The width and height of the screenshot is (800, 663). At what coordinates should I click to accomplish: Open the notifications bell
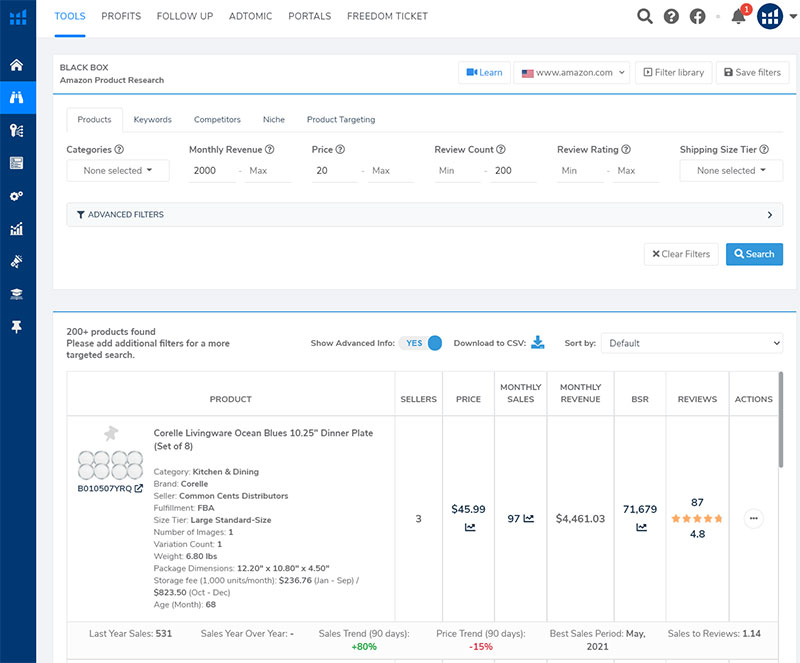tap(738, 16)
